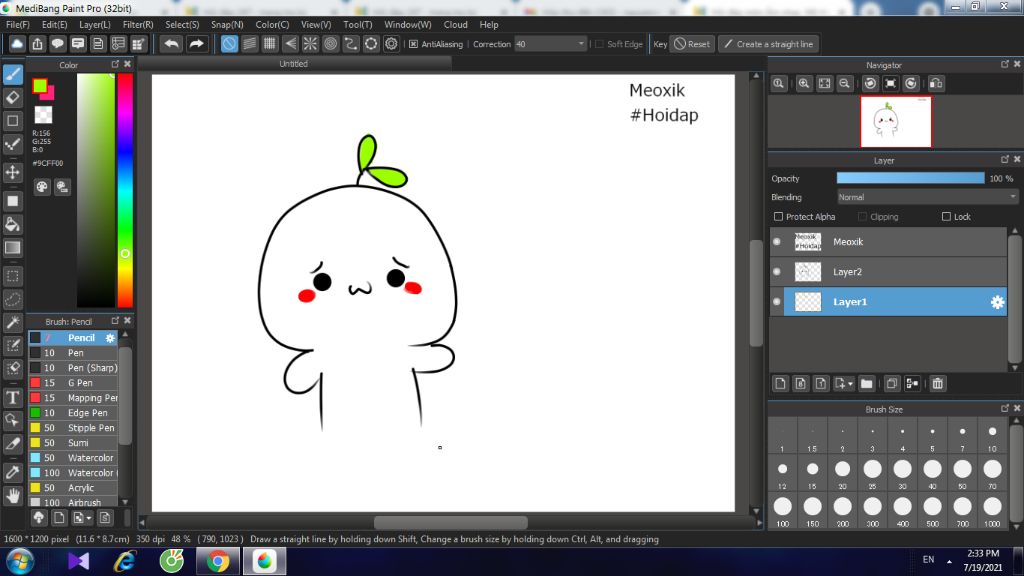Open Google Chrome from the taskbar
Viewport: 1024px width, 576px height.
tap(218, 562)
